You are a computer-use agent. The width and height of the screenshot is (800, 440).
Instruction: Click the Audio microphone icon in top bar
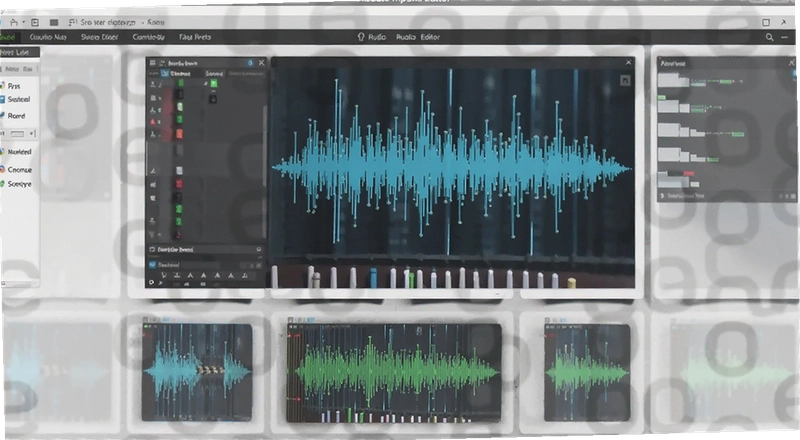[361, 37]
